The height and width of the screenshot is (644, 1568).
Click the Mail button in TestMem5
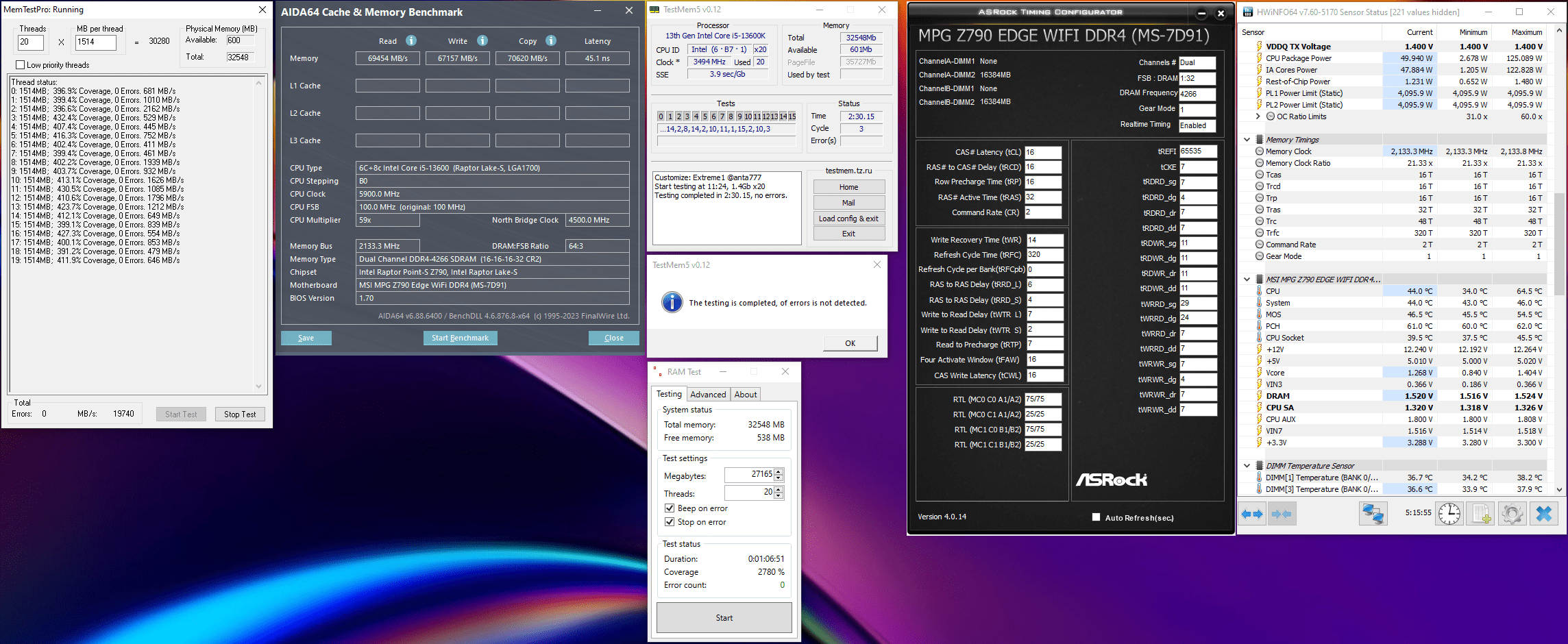848,203
